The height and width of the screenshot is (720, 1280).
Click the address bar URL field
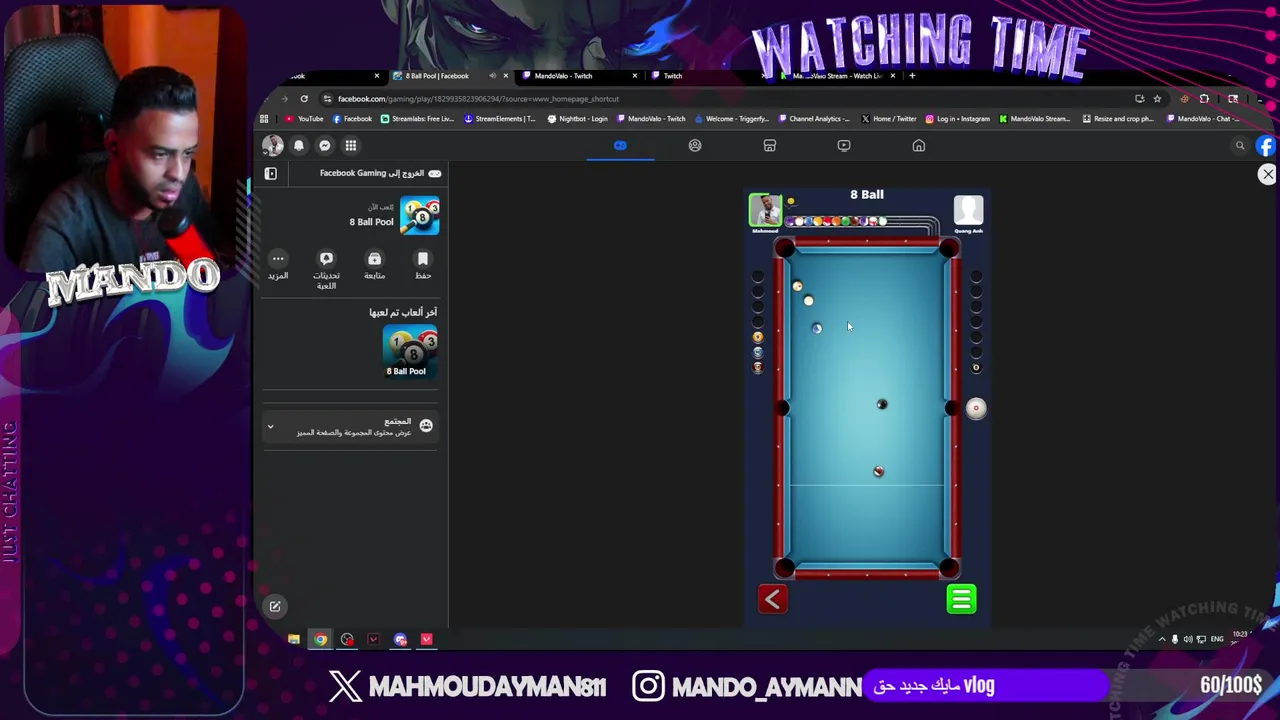point(730,99)
